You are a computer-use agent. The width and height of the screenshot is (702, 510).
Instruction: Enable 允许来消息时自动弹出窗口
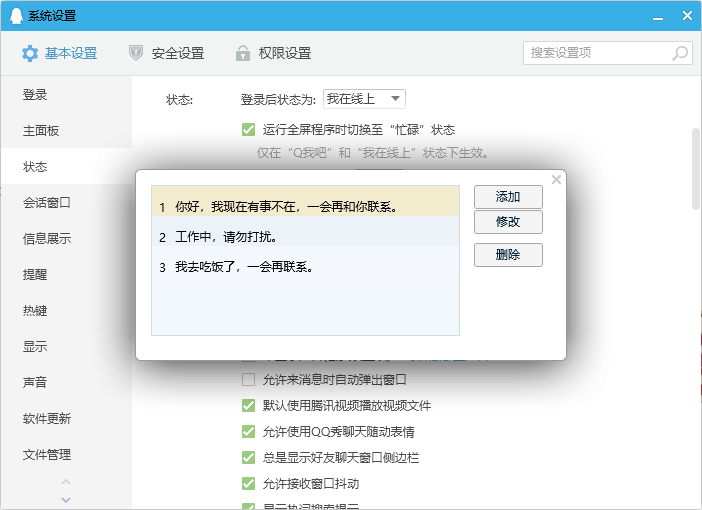249,380
